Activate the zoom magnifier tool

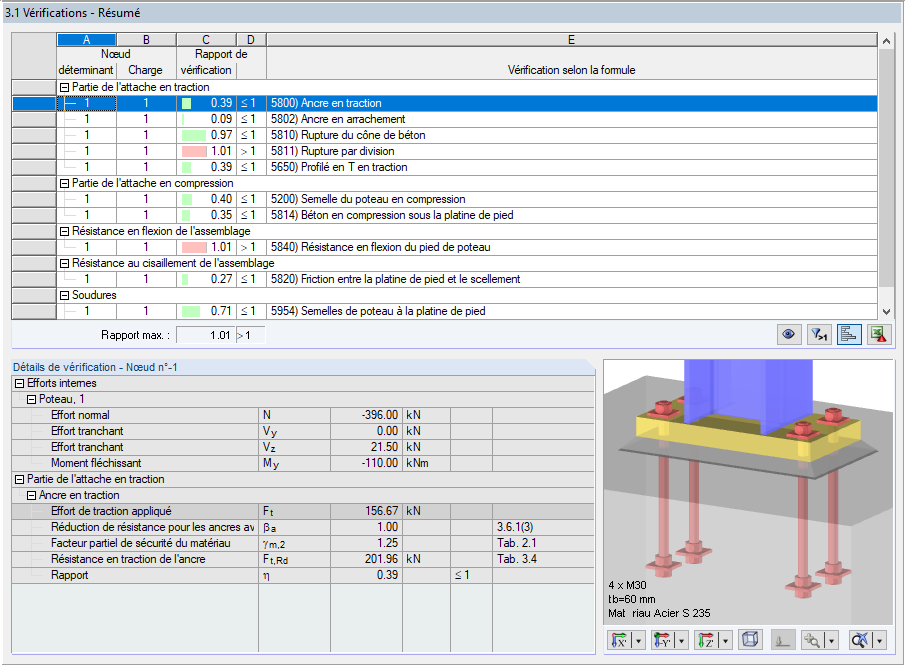click(x=812, y=640)
